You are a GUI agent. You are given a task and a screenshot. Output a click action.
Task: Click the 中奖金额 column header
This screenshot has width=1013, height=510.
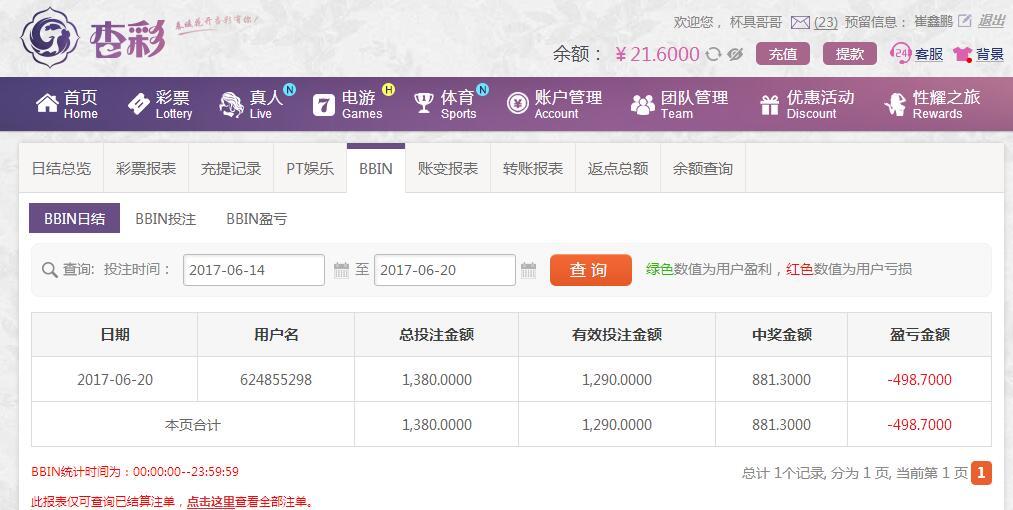tap(781, 334)
